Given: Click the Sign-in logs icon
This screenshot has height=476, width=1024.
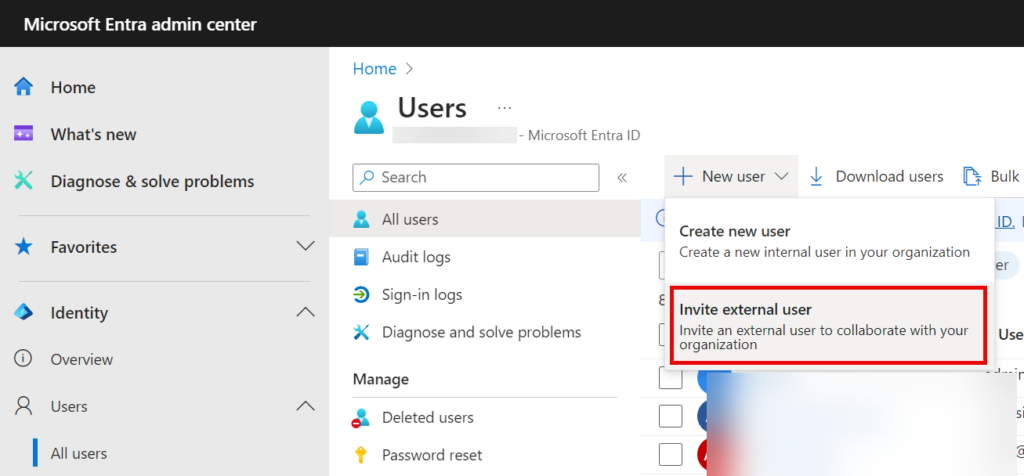Looking at the screenshot, I should [361, 295].
